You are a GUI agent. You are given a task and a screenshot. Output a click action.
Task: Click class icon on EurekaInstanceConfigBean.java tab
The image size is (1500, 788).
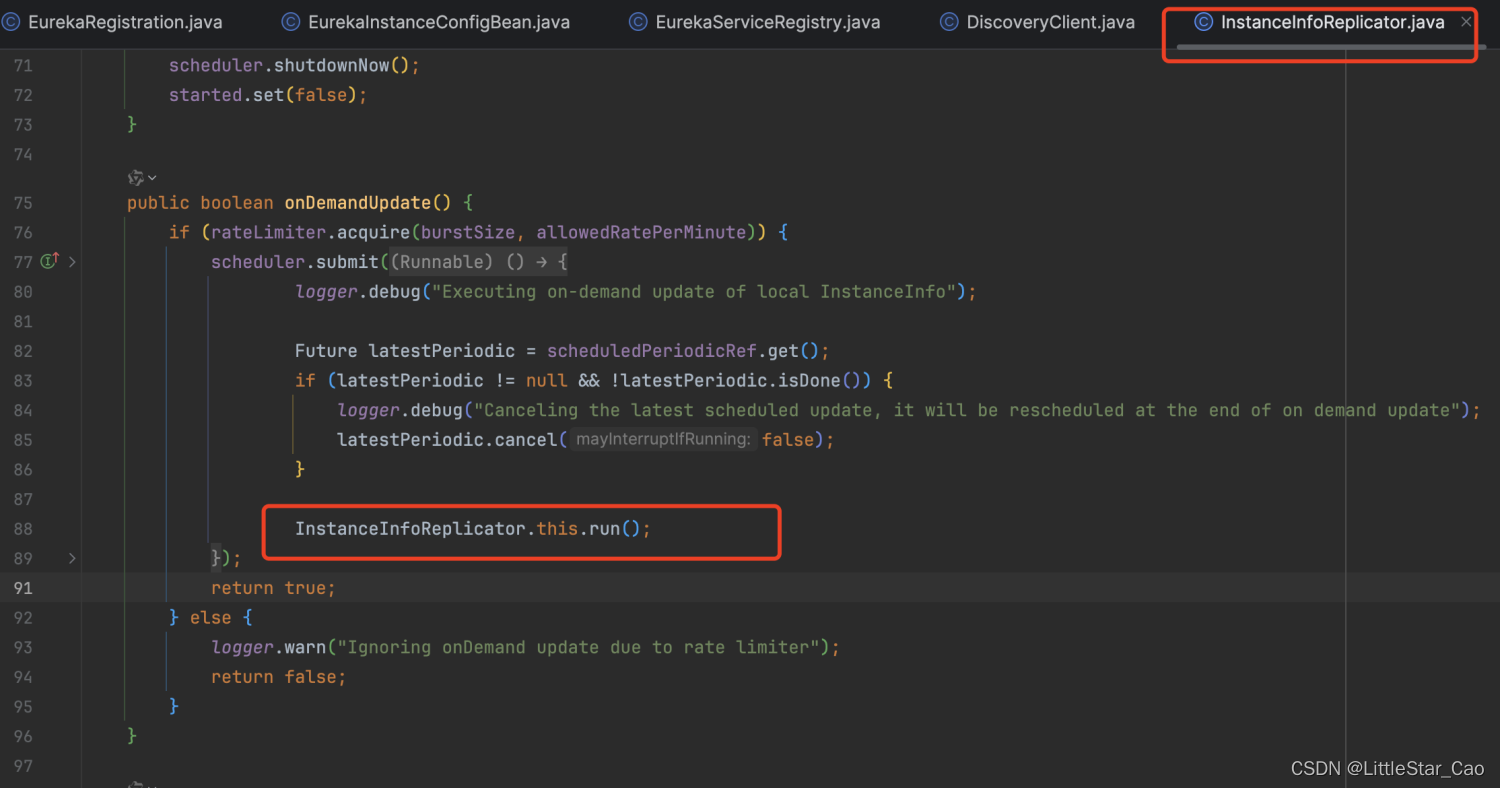[x=291, y=22]
